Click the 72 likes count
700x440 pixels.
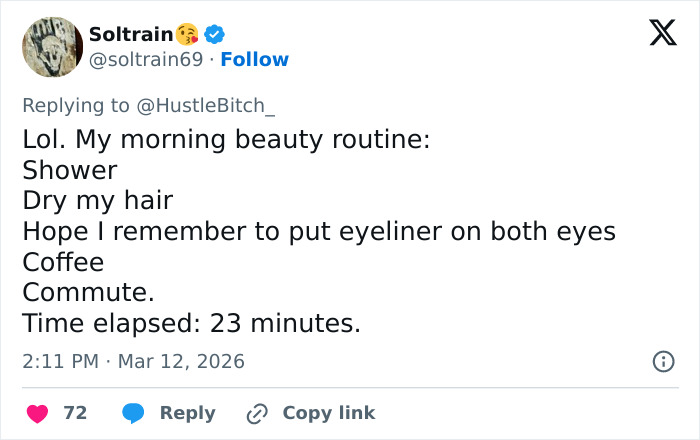click(x=75, y=413)
